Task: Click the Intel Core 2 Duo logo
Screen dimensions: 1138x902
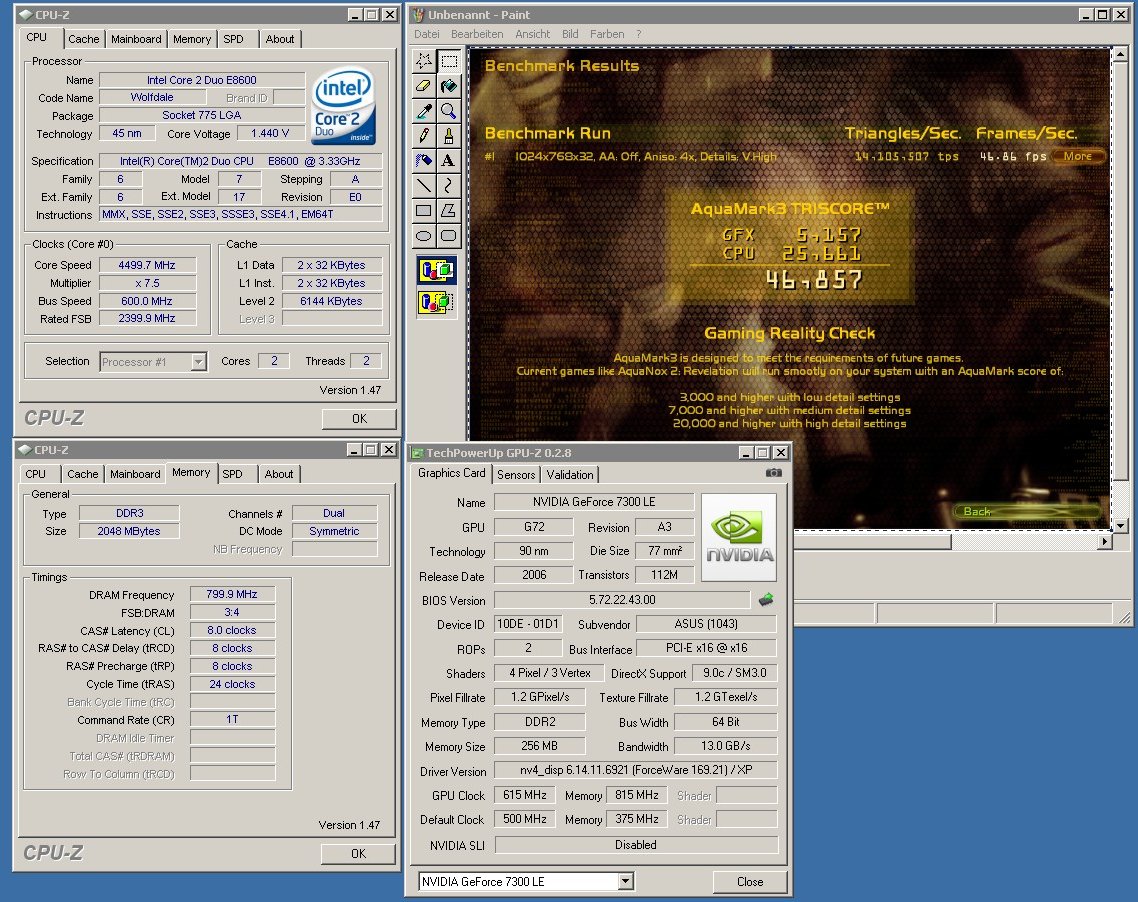Action: (343, 105)
